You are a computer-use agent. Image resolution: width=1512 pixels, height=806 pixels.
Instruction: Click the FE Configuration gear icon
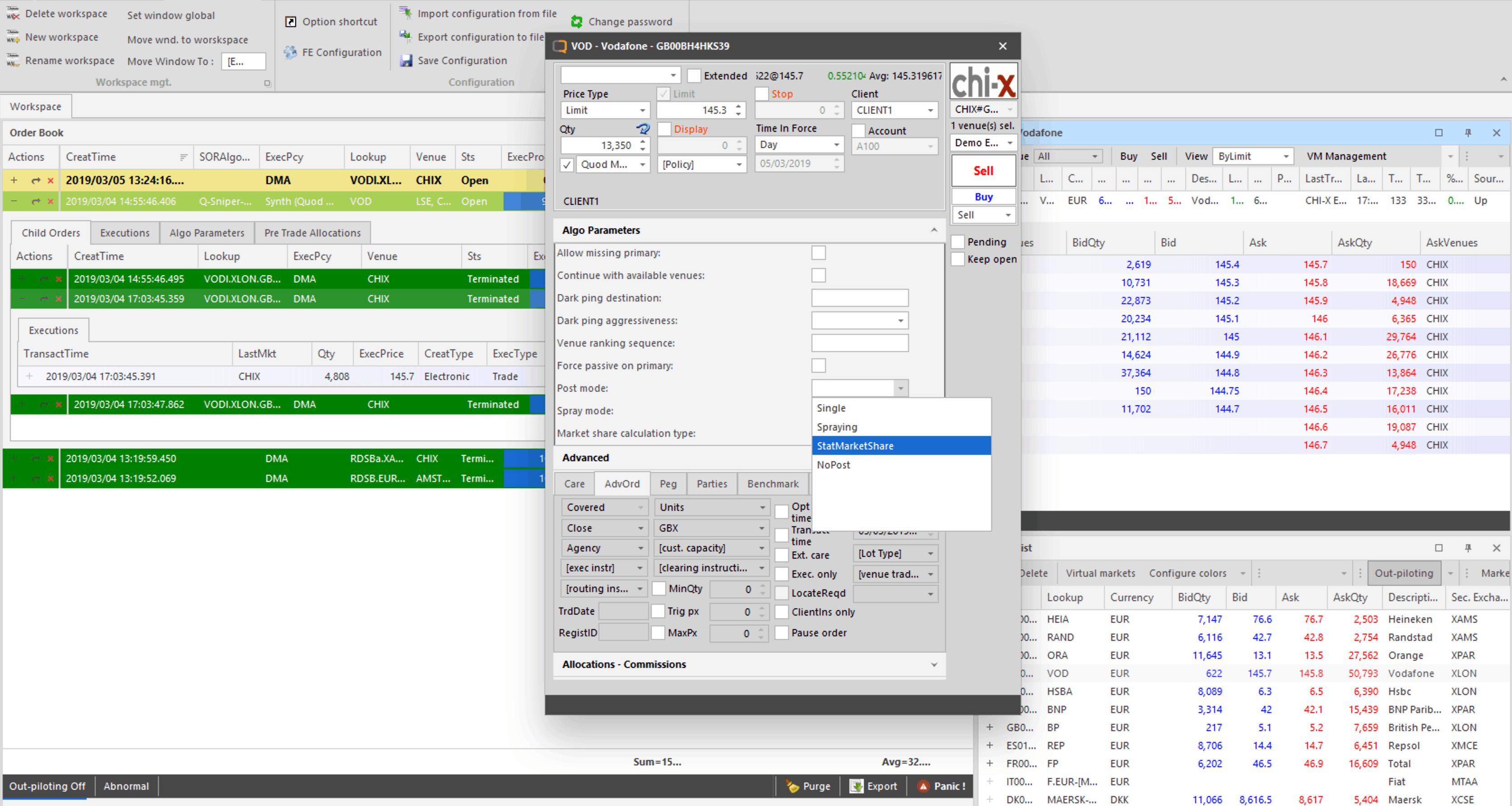click(290, 52)
